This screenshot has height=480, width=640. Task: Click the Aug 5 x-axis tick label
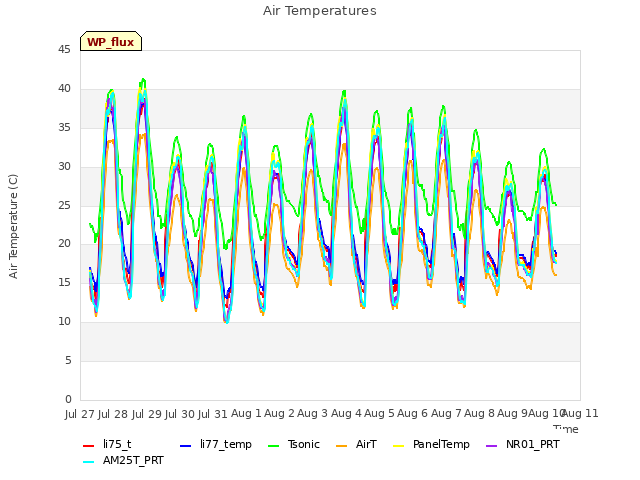coord(379,413)
